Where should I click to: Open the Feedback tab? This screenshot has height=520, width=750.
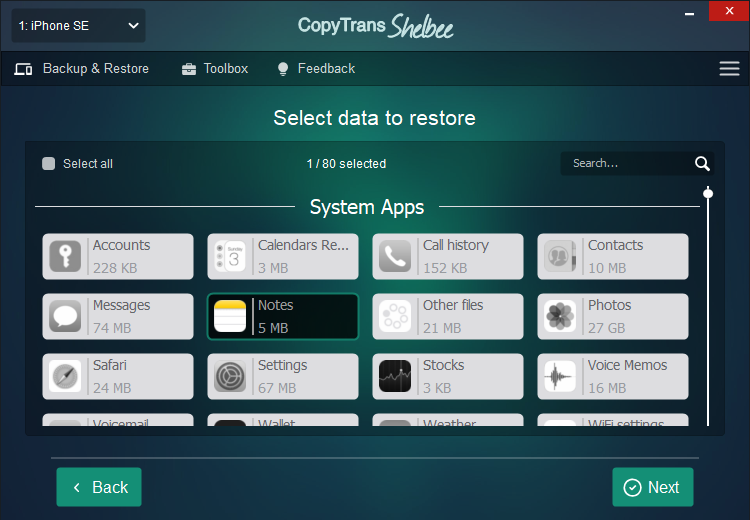[x=316, y=69]
